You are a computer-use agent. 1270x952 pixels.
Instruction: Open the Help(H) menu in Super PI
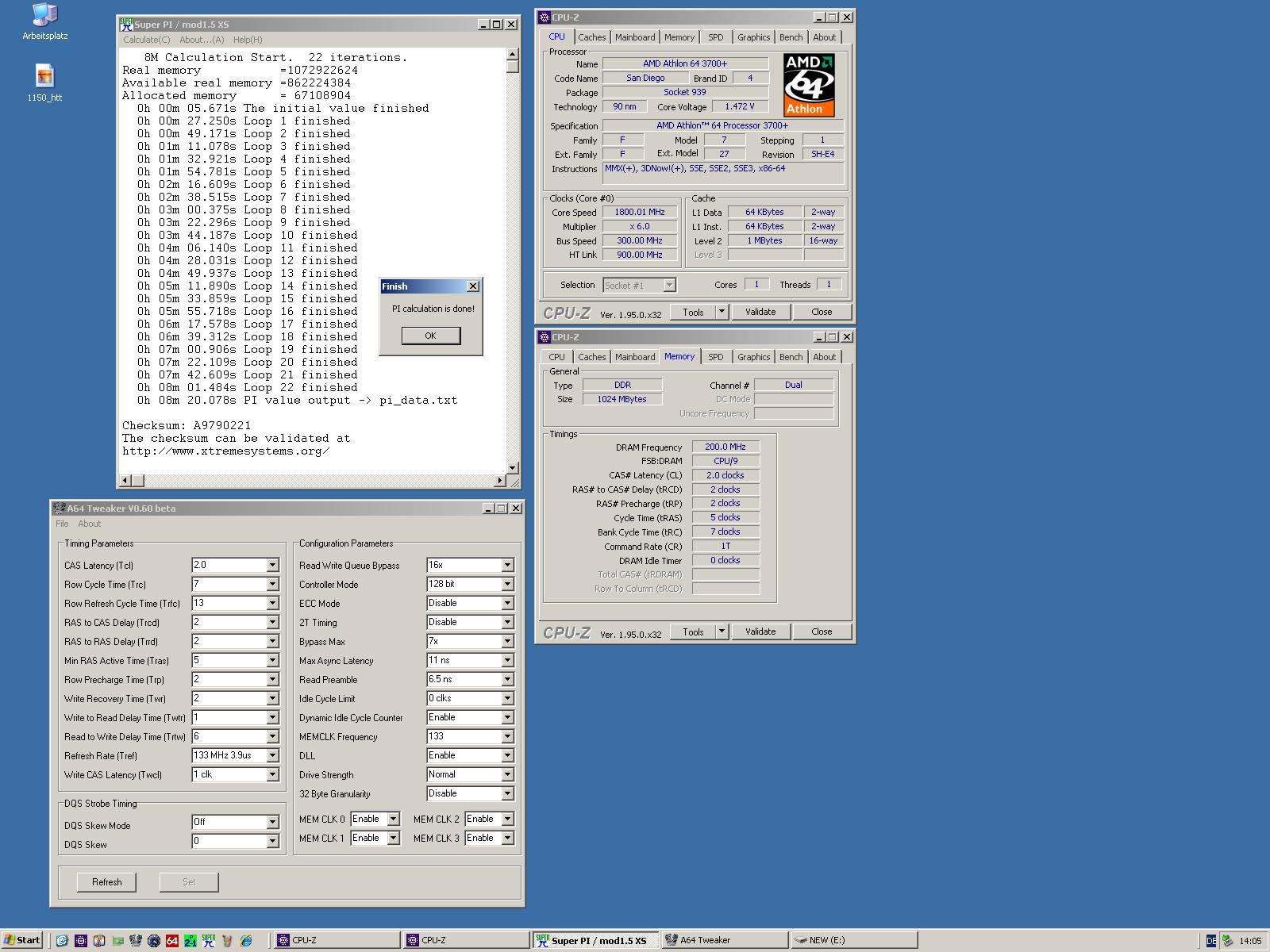tap(248, 40)
